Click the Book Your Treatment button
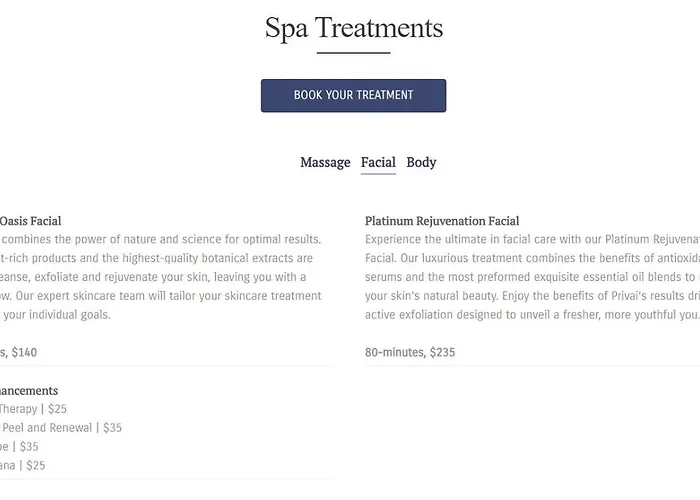700x500 pixels. tap(353, 95)
